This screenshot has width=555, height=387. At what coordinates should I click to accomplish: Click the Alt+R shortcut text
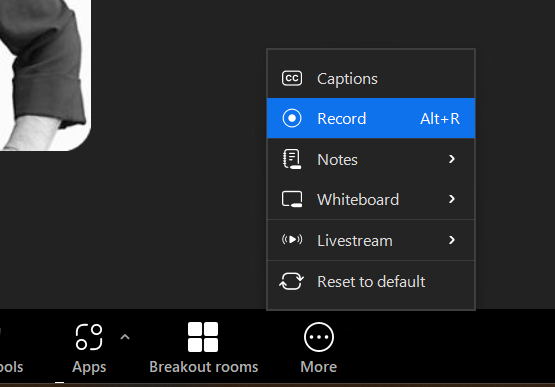440,119
